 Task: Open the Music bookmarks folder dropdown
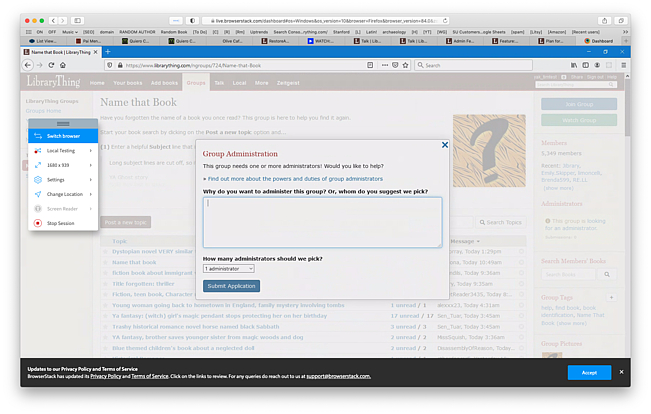(70, 32)
